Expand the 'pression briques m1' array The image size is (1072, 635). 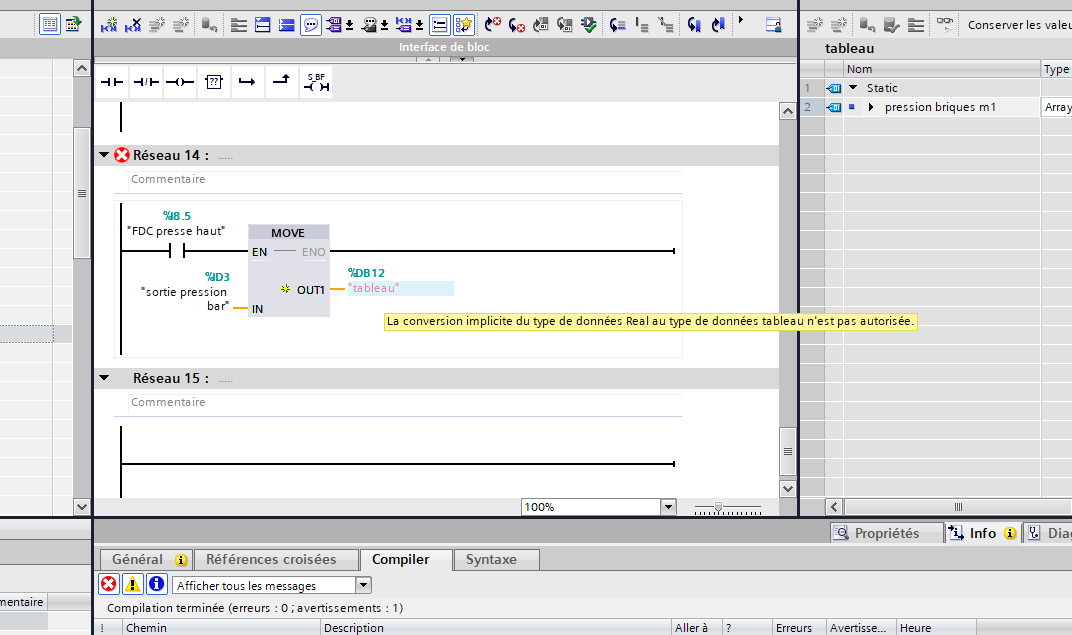(x=871, y=107)
